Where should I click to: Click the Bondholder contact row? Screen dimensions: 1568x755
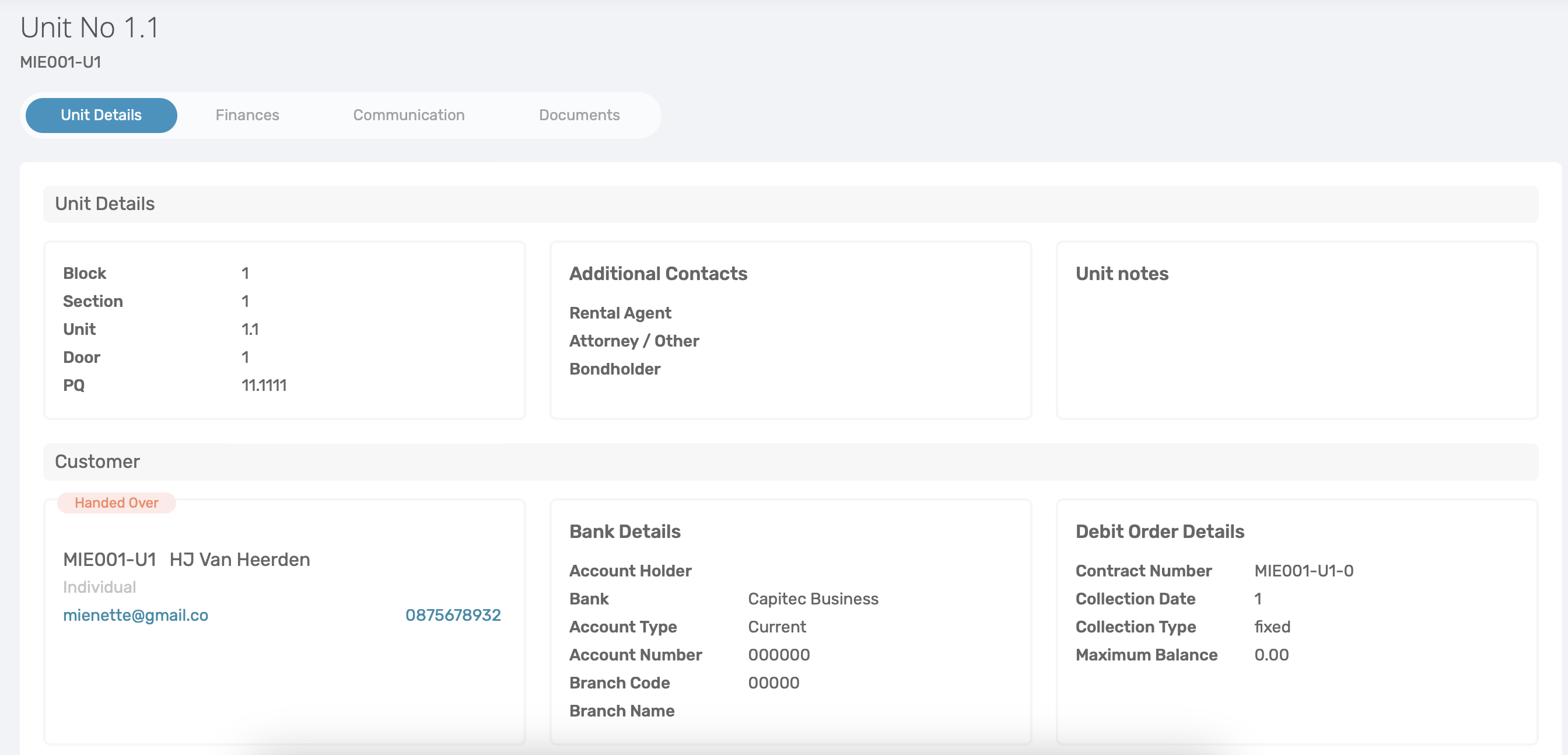614,369
